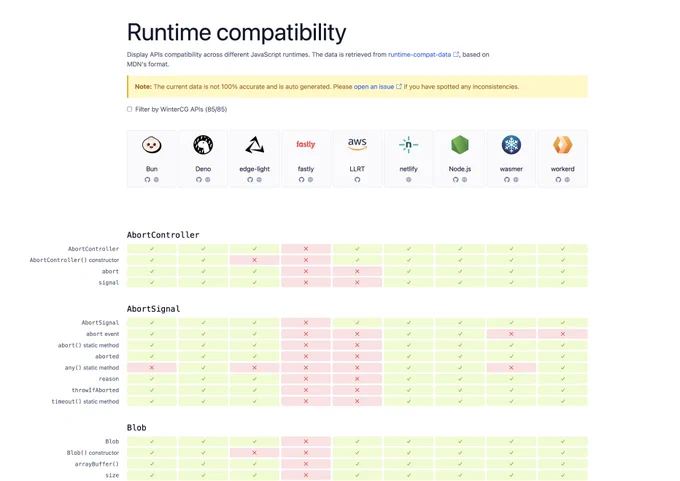Click Bun's cross cell in any() row
This screenshot has height=481, width=680.
click(152, 368)
